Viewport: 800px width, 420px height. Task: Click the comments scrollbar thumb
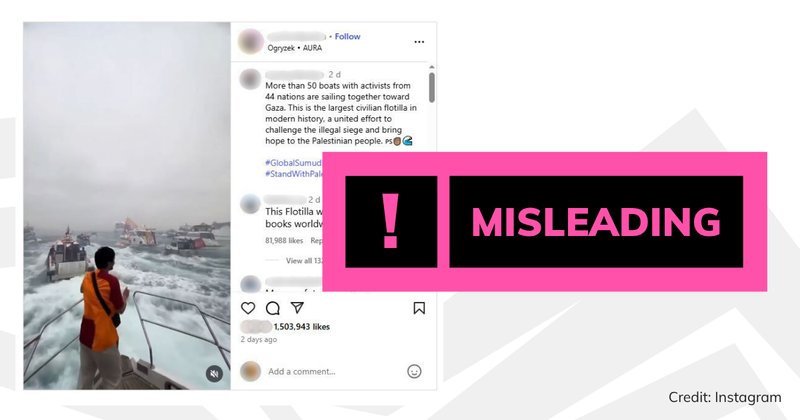pyautogui.click(x=432, y=87)
